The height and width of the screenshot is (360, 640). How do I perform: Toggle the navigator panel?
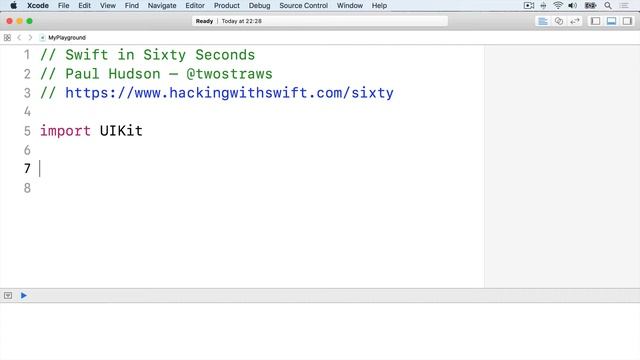pos(596,21)
